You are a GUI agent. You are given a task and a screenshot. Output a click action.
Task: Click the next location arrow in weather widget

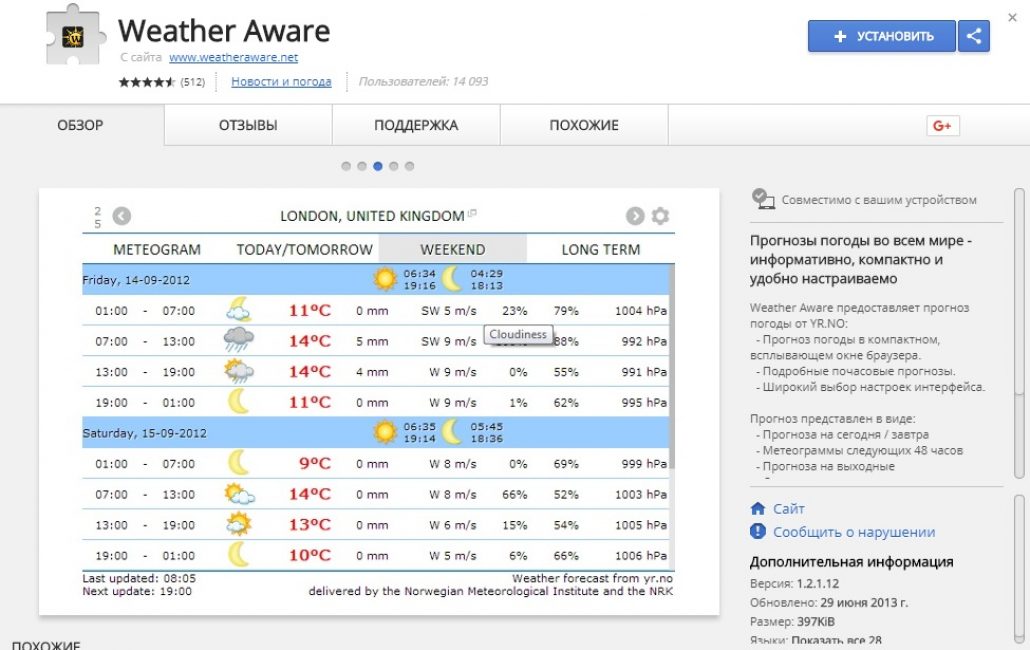635,216
